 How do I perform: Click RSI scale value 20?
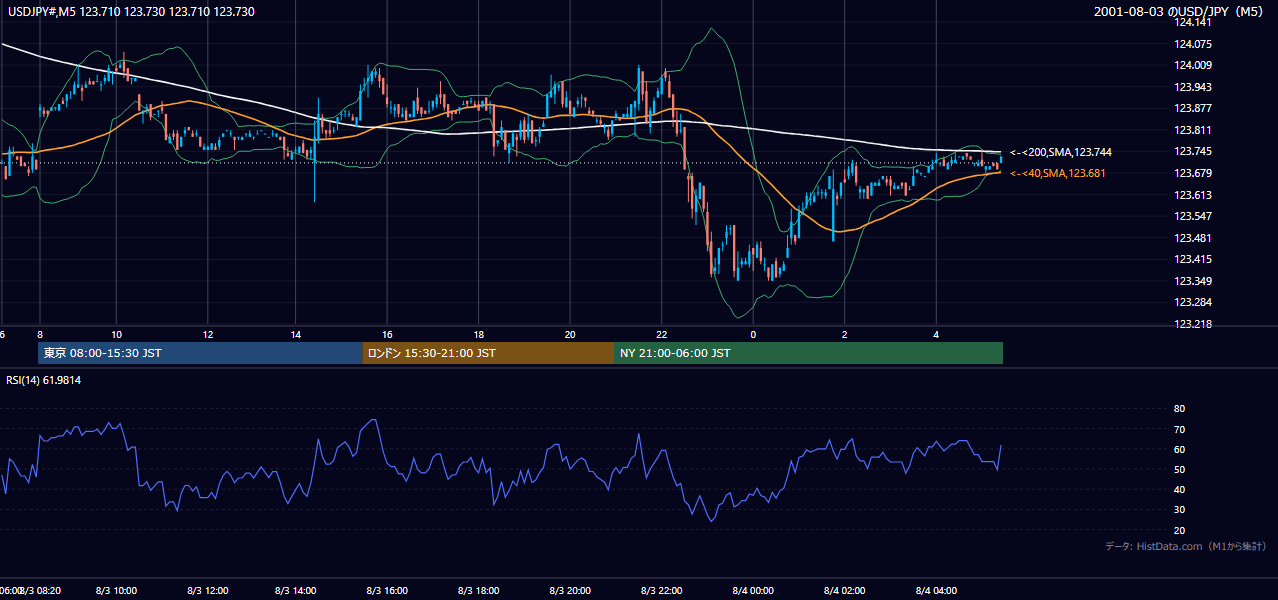[x=1179, y=530]
